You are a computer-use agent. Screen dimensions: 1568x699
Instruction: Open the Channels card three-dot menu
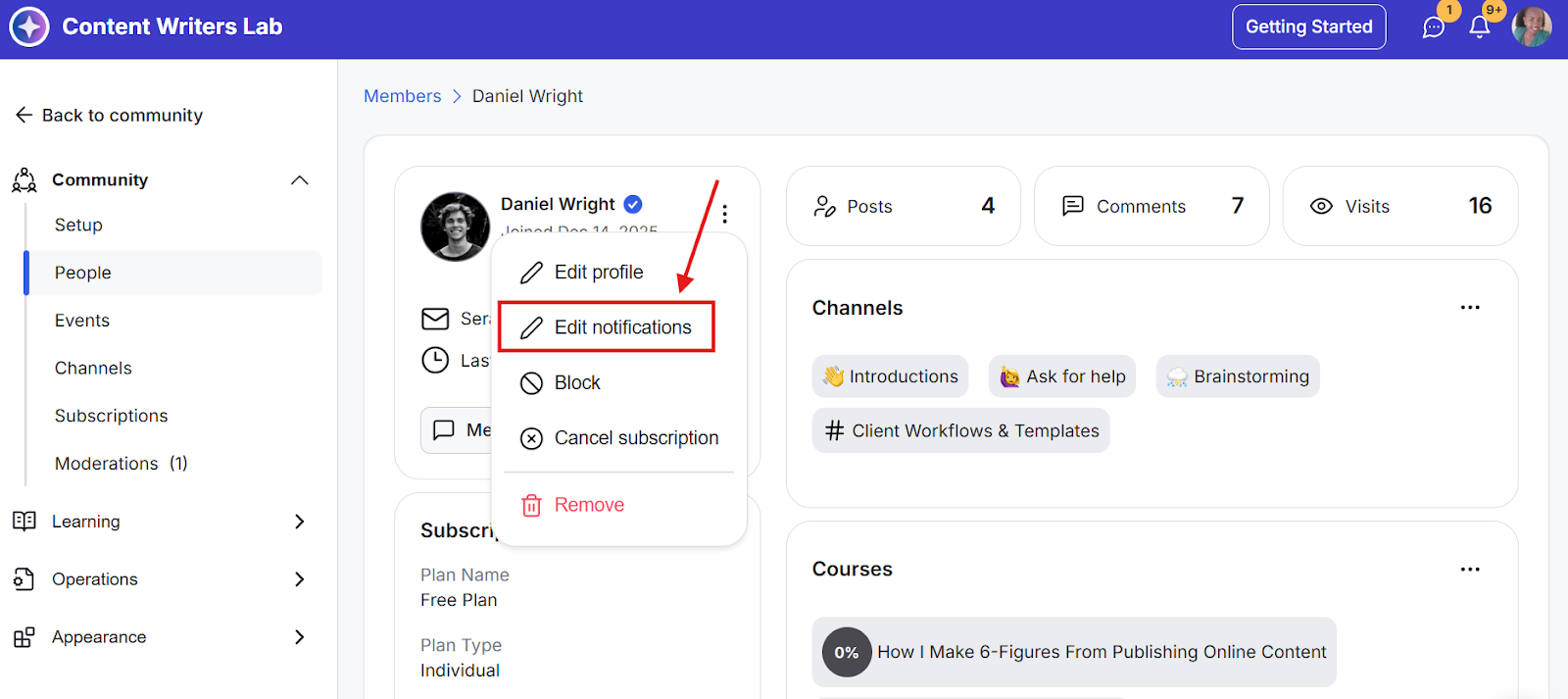tap(1470, 308)
